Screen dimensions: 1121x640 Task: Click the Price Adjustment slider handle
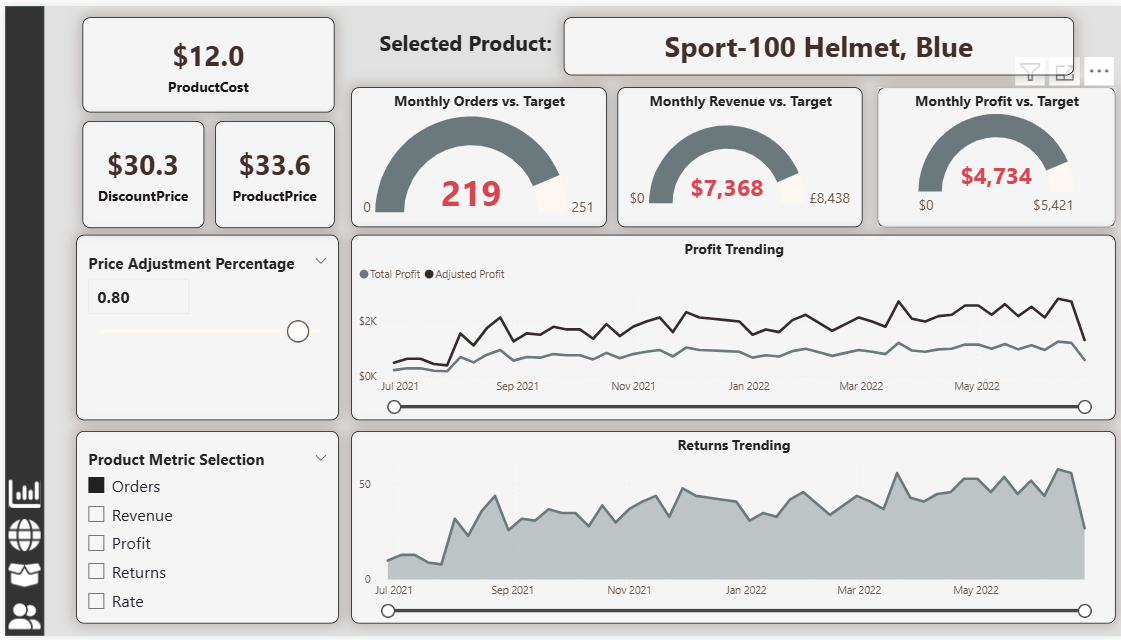click(x=297, y=331)
